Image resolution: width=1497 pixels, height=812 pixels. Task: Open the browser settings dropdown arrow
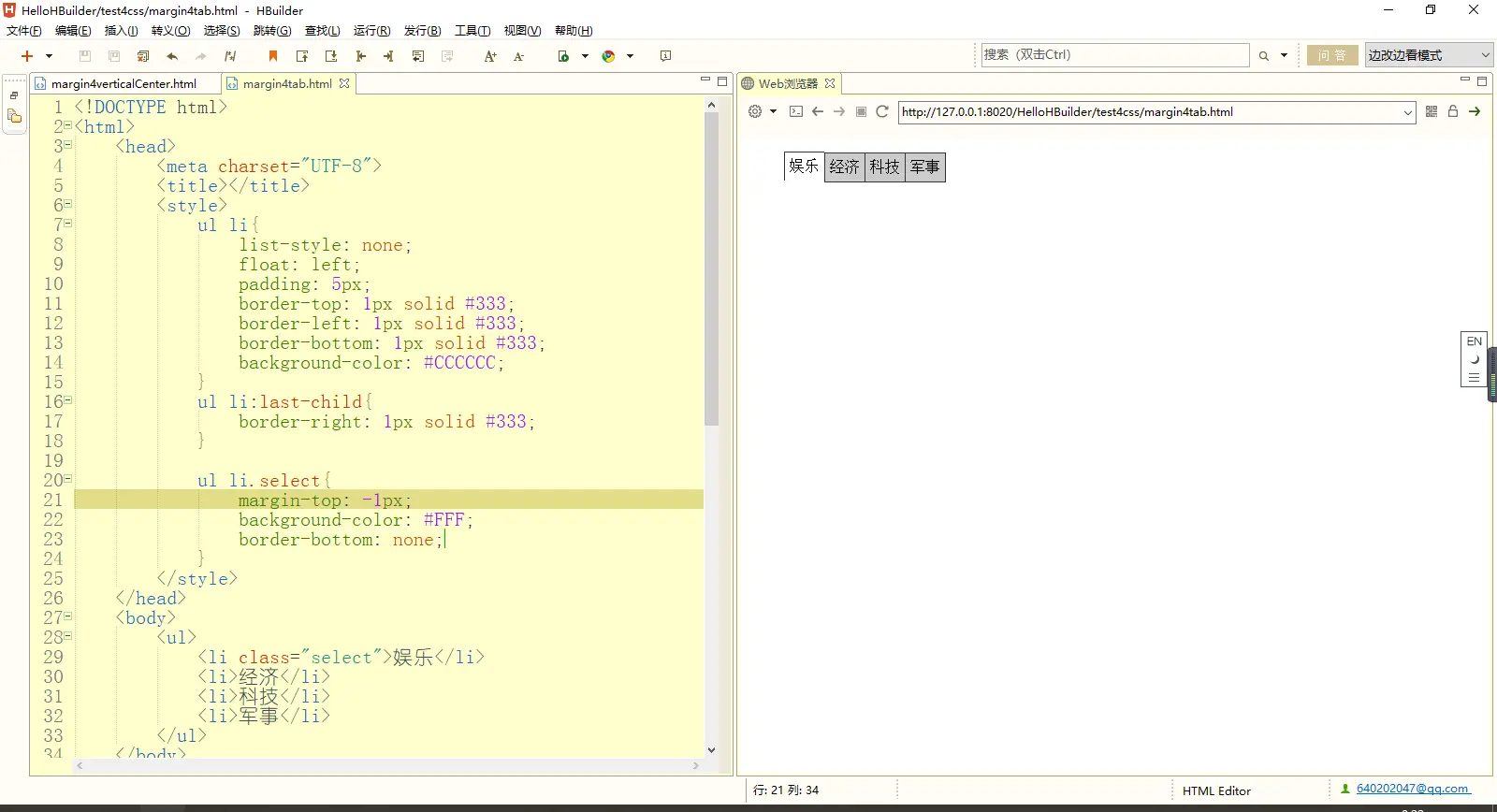[x=773, y=111]
